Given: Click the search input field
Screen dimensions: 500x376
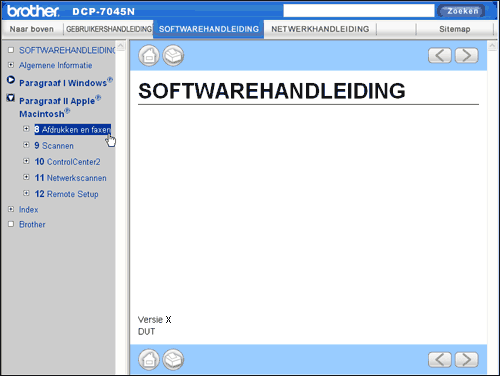Looking at the screenshot, I should coord(359,11).
